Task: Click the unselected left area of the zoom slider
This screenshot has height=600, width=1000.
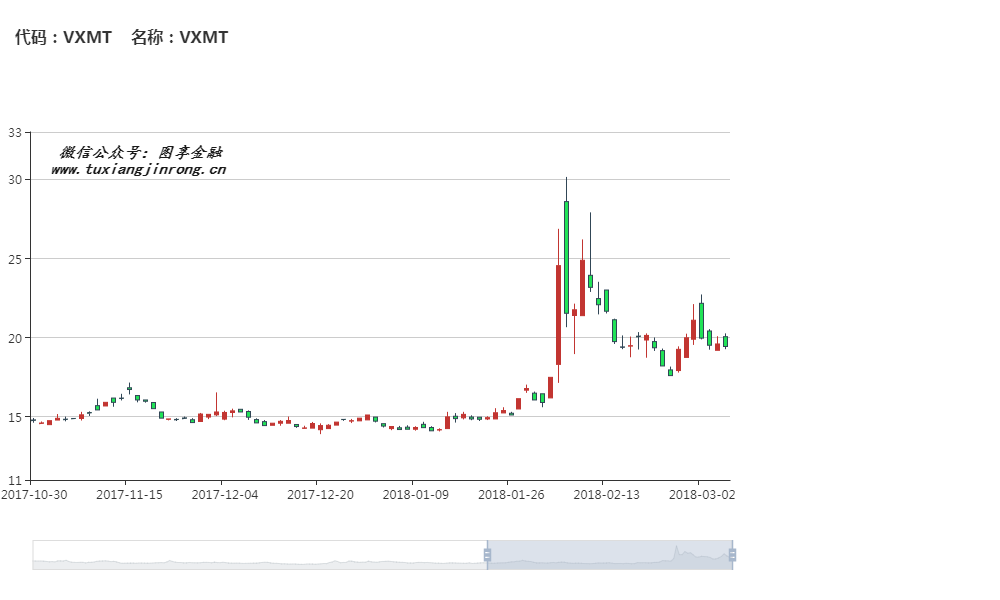Action: tap(260, 555)
